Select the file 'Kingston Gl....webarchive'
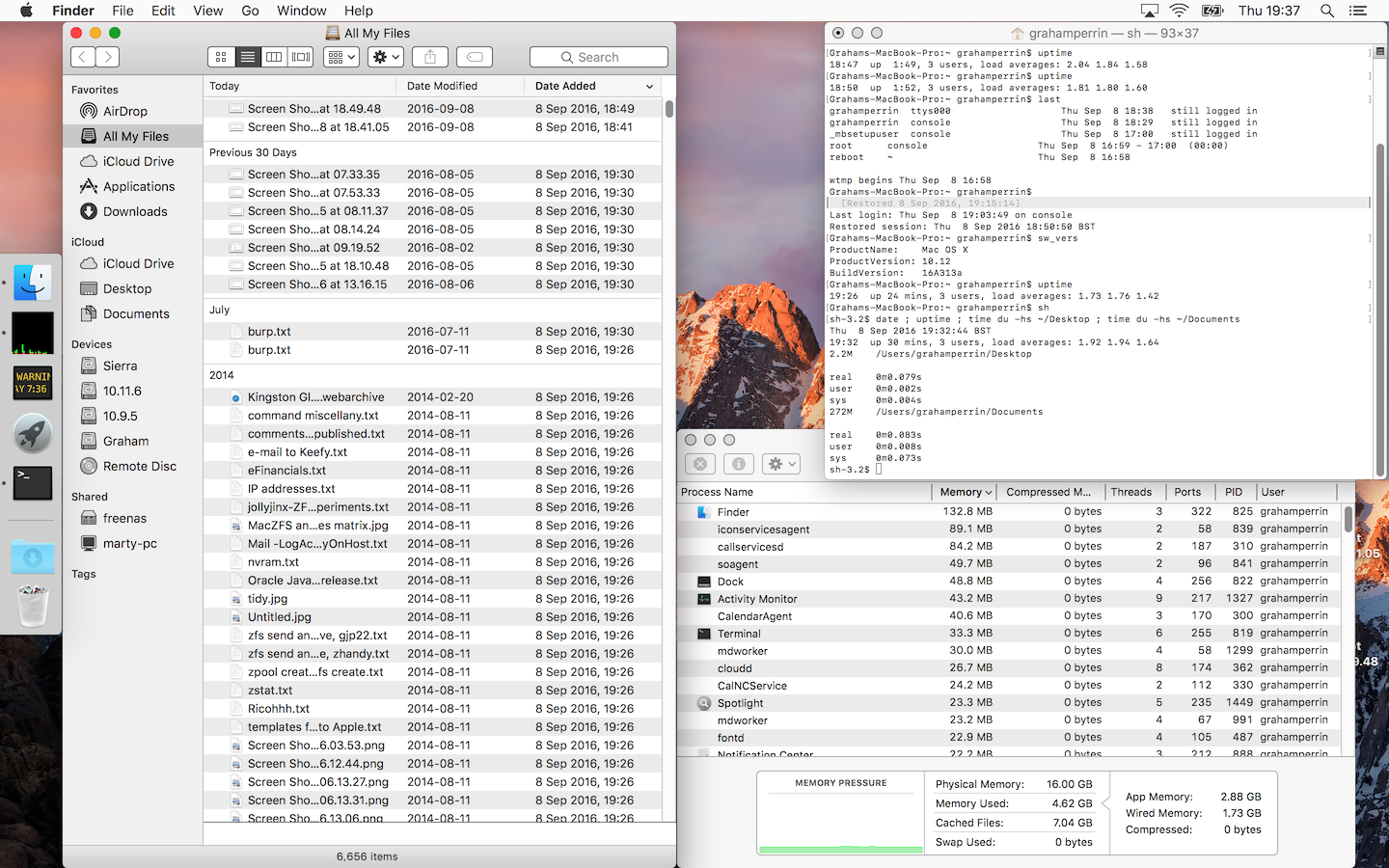1389x868 pixels. [432, 397]
